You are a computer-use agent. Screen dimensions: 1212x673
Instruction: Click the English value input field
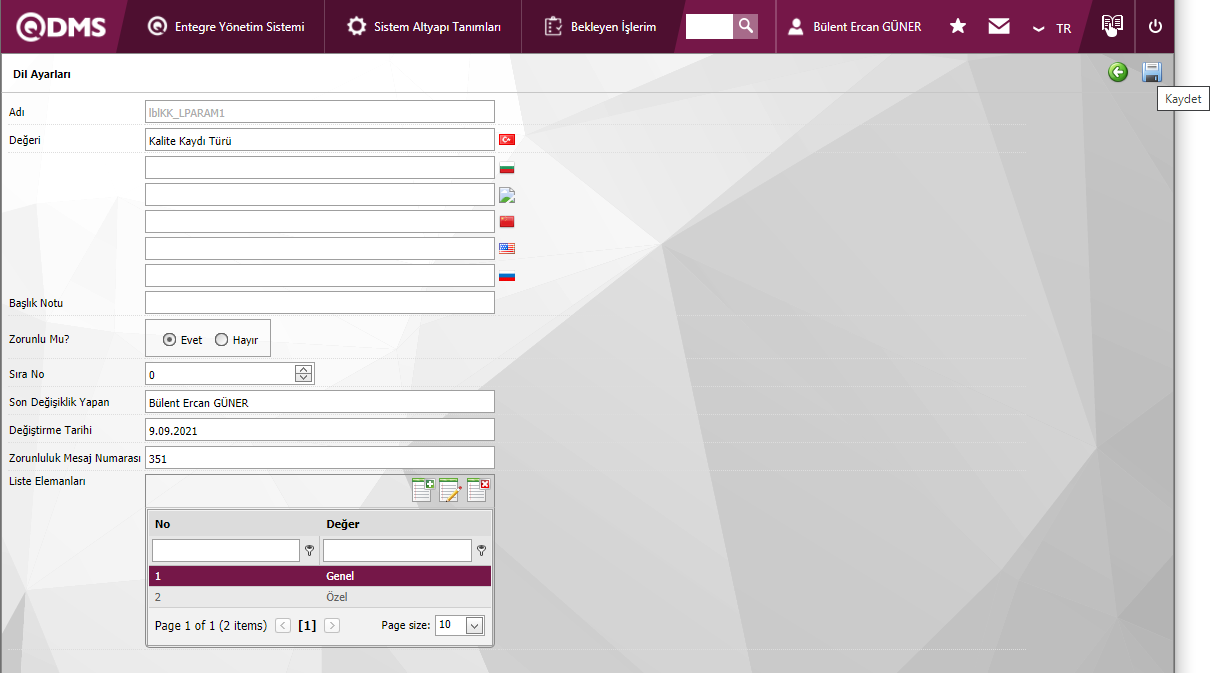(320, 248)
